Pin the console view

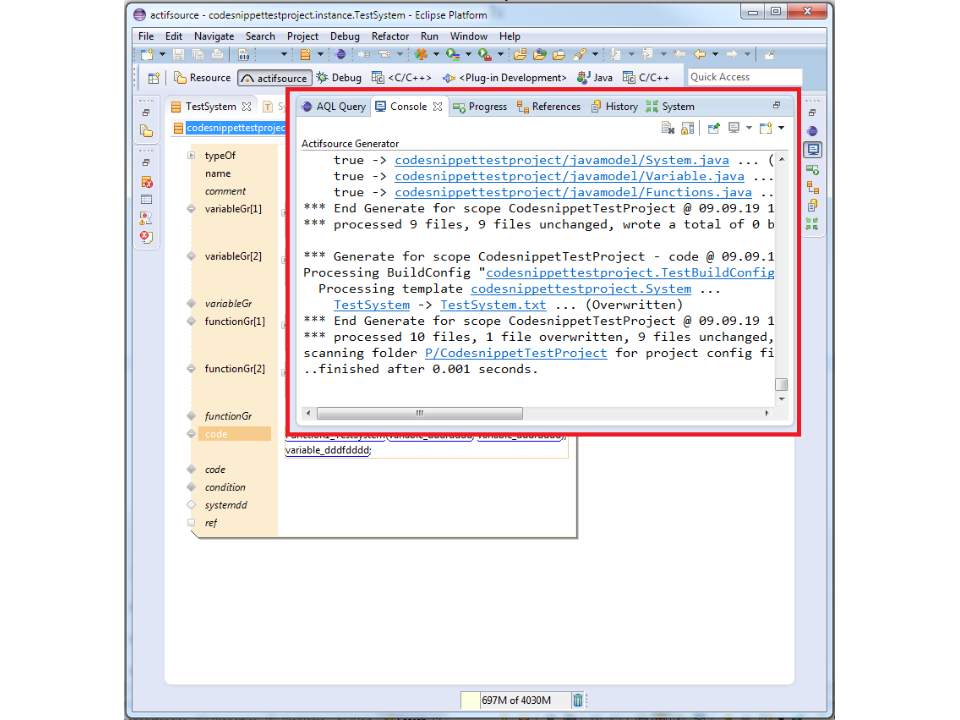click(x=714, y=128)
